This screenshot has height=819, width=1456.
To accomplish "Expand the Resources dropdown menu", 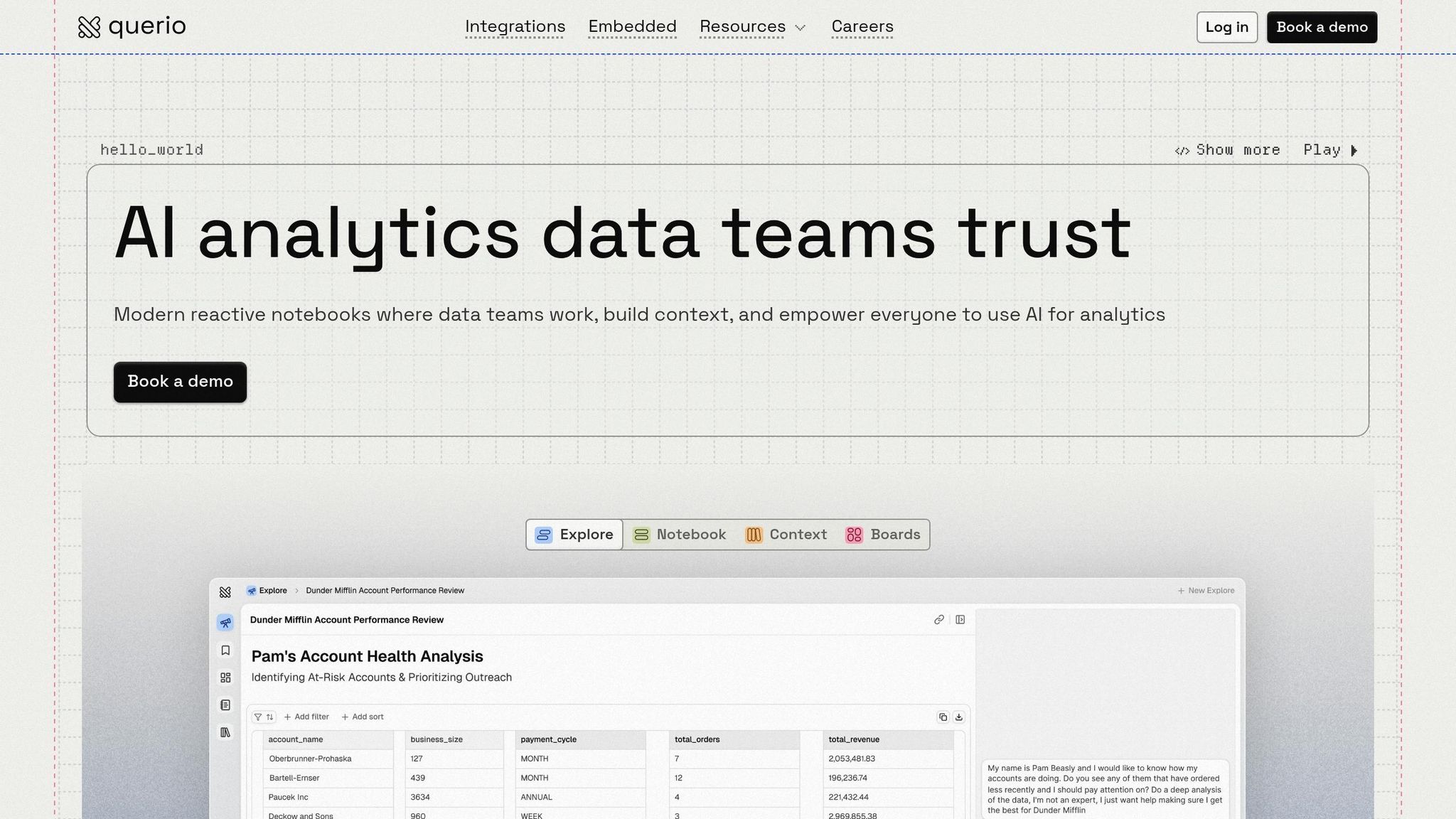I will [x=752, y=27].
